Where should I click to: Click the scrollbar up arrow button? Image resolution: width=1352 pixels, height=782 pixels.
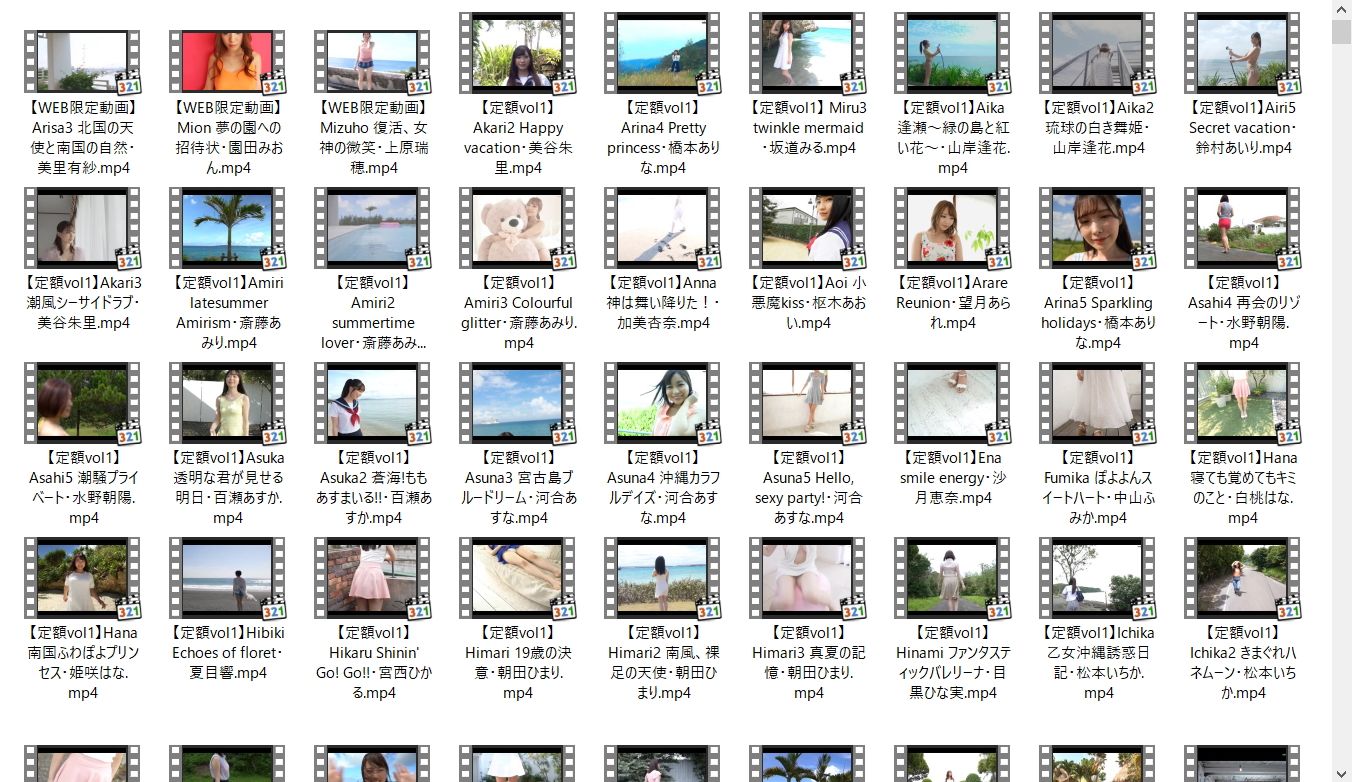pyautogui.click(x=1341, y=9)
